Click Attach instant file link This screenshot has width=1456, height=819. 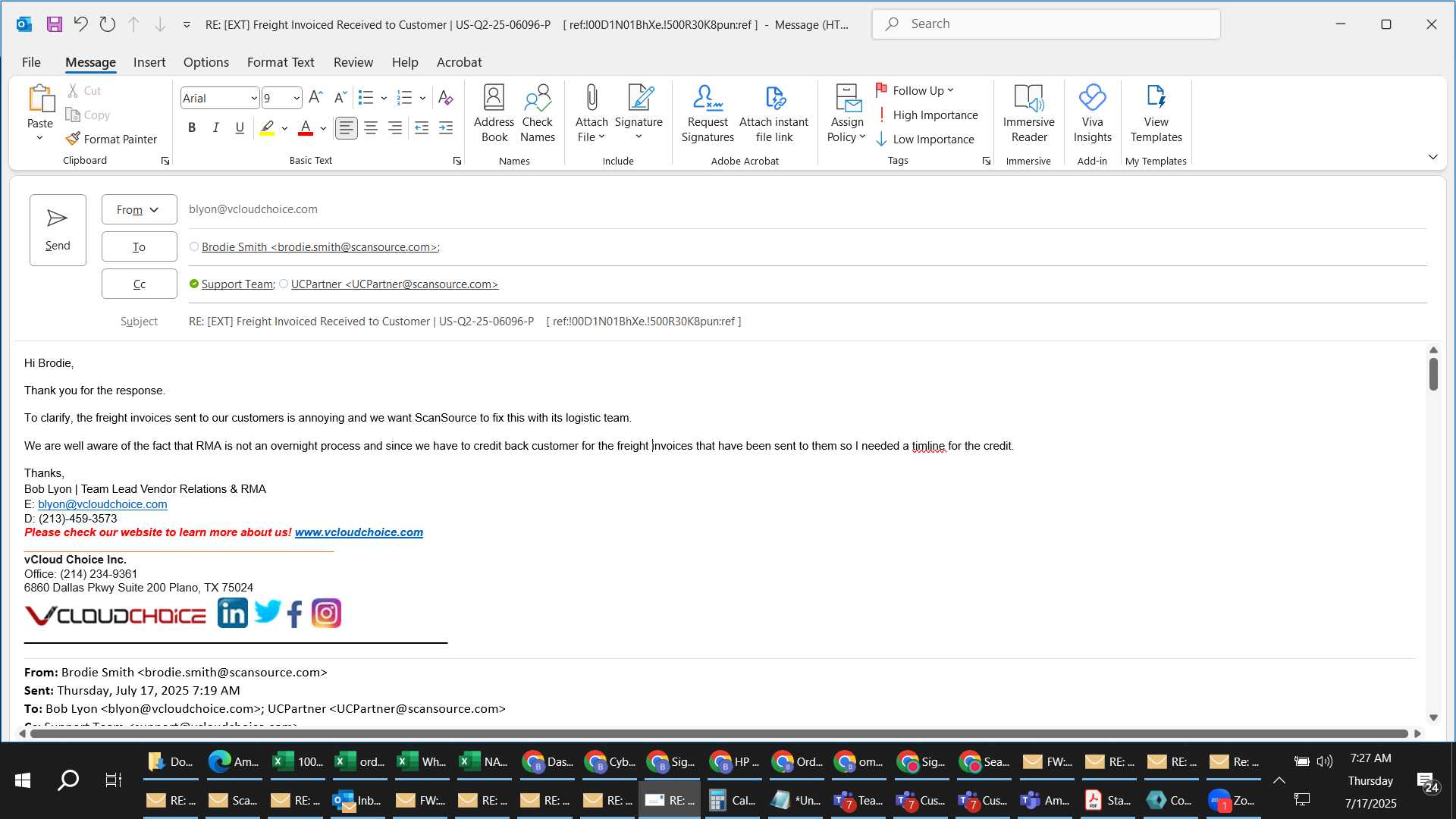[773, 114]
